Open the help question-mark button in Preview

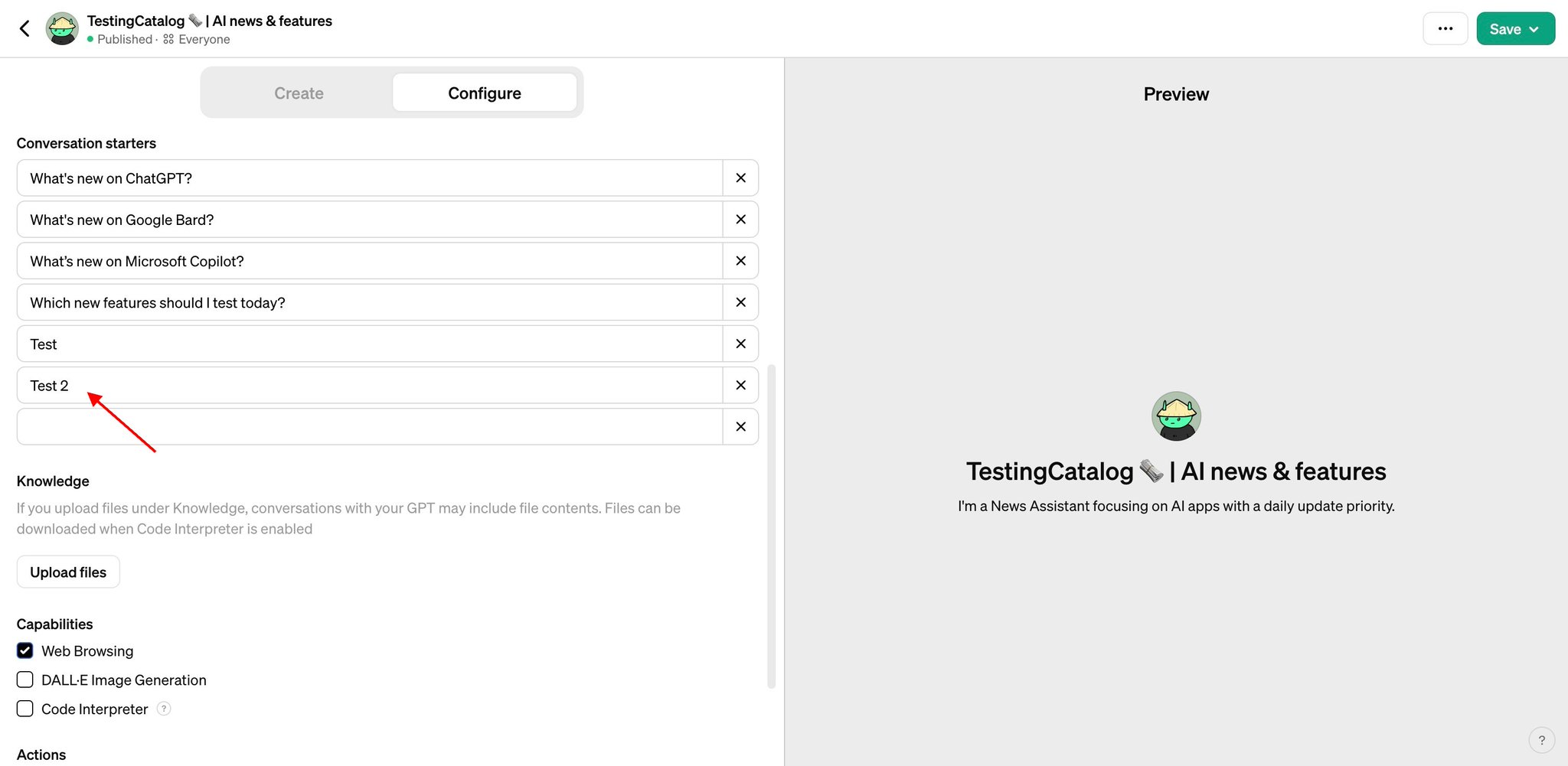(x=1541, y=740)
